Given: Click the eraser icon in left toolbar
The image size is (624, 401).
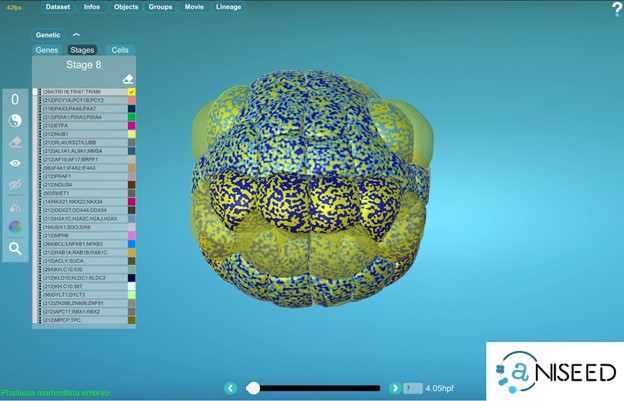Looking at the screenshot, I should (x=15, y=142).
